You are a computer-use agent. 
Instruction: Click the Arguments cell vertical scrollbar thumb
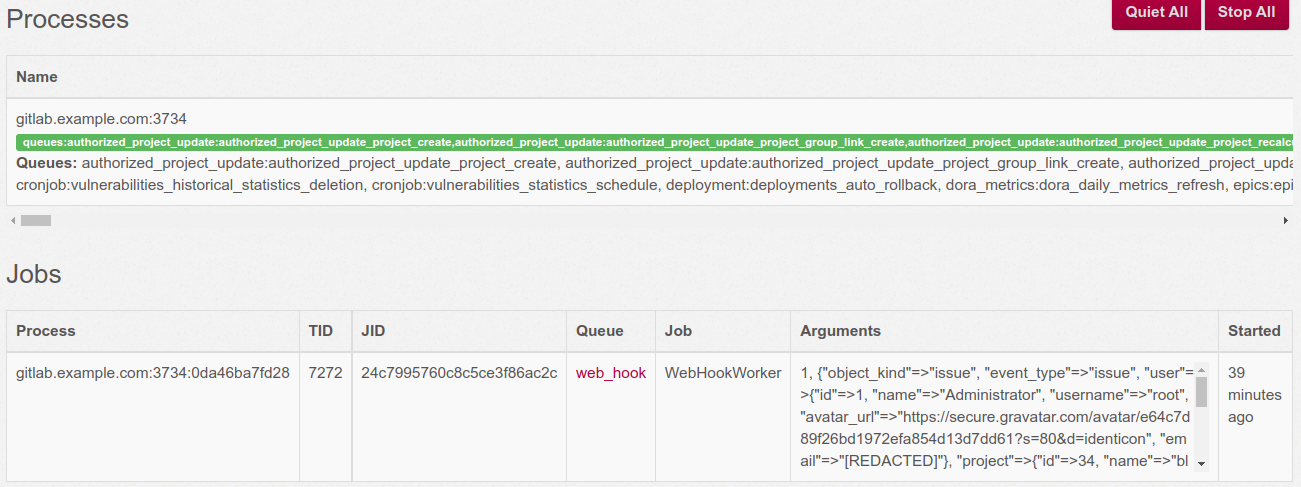point(1201,391)
